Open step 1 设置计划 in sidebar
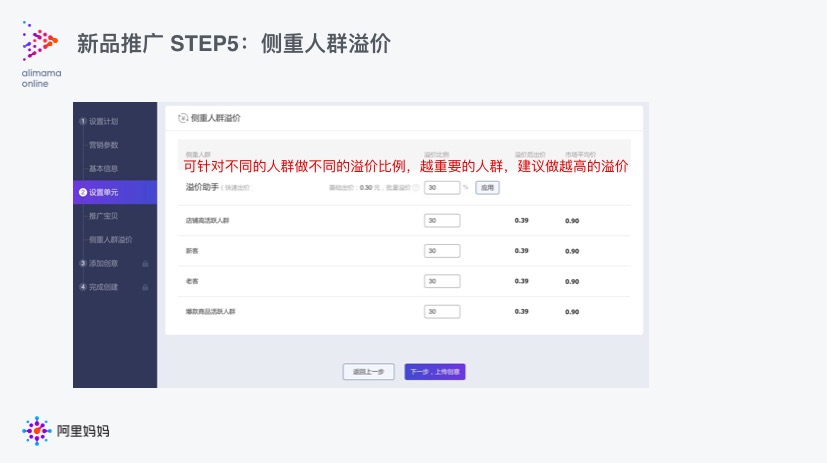The height and width of the screenshot is (463, 827). click(99, 121)
